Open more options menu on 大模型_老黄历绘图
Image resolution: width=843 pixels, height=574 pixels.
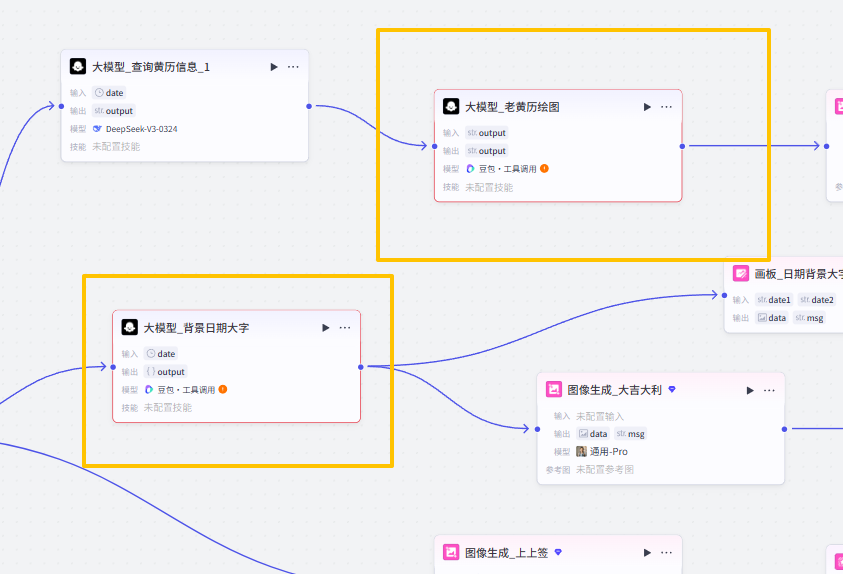pos(666,107)
